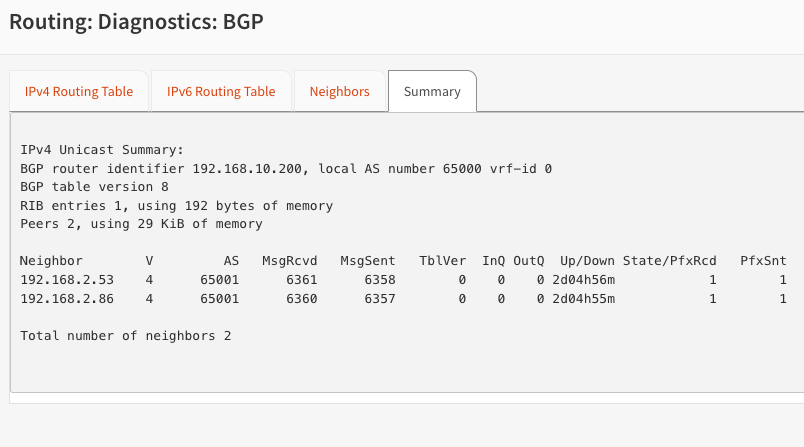Viewport: 804px width, 447px height.
Task: Click the MsgSent column header
Action: coord(368,261)
